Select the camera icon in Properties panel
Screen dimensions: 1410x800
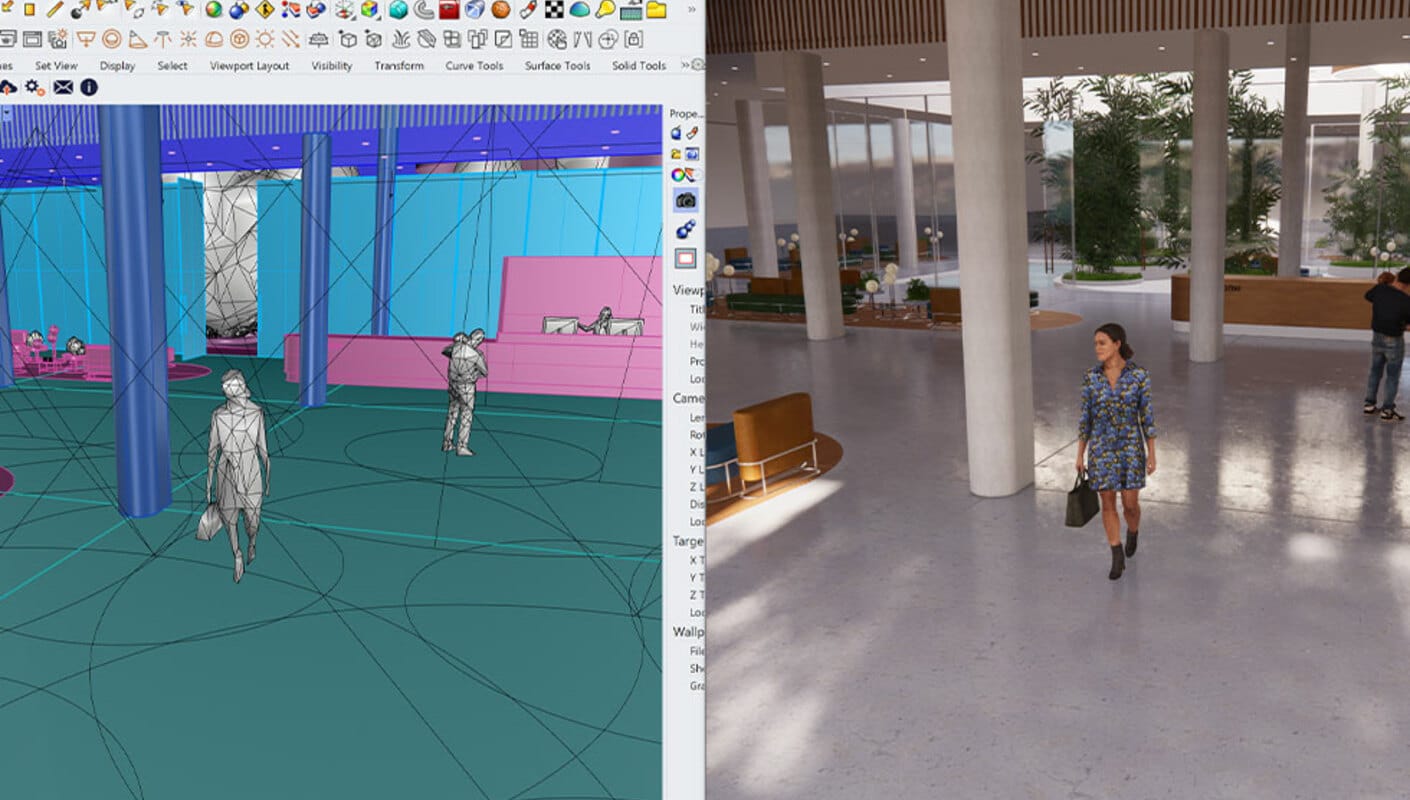[x=685, y=200]
